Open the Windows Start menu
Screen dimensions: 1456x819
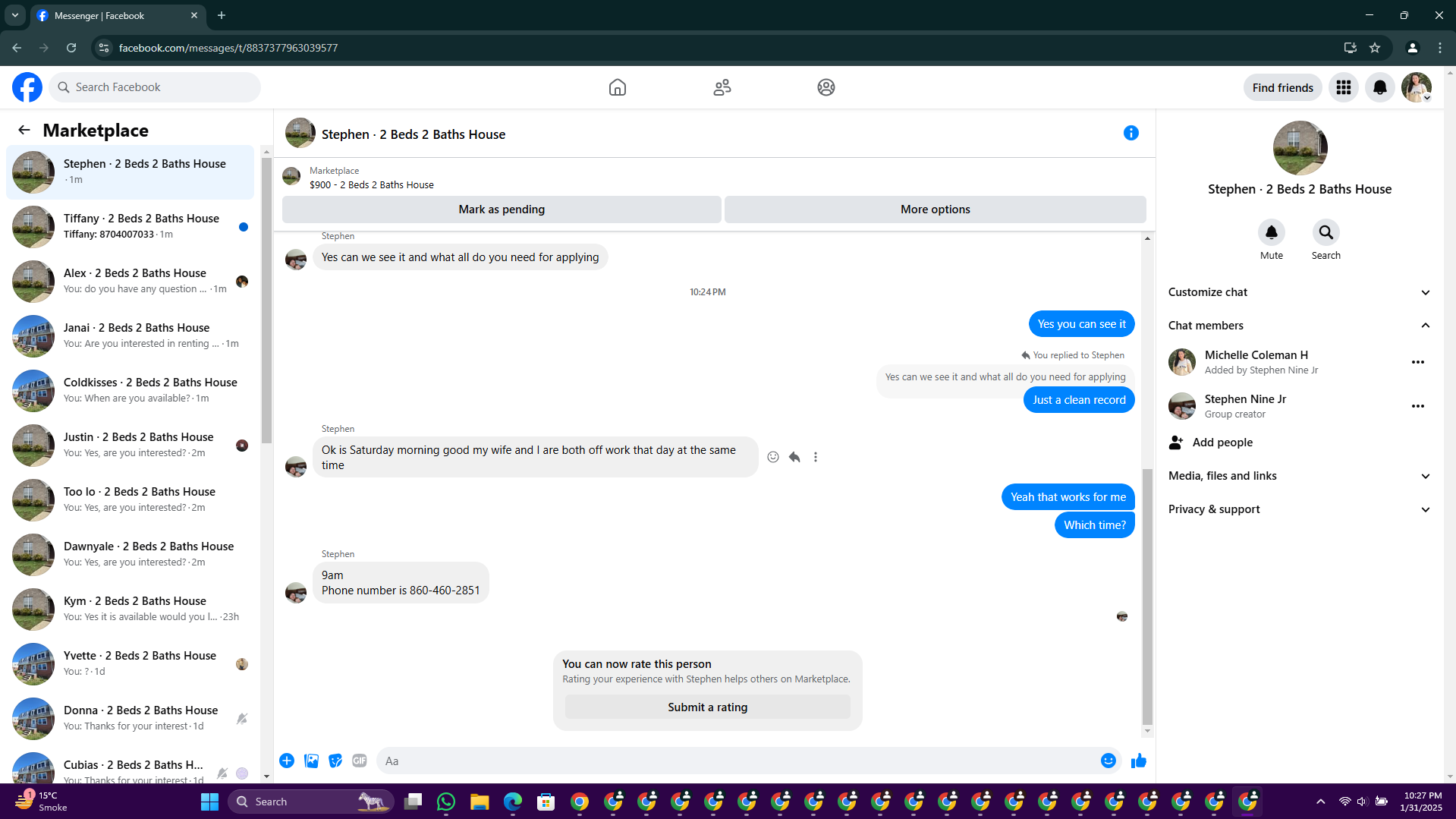(209, 802)
